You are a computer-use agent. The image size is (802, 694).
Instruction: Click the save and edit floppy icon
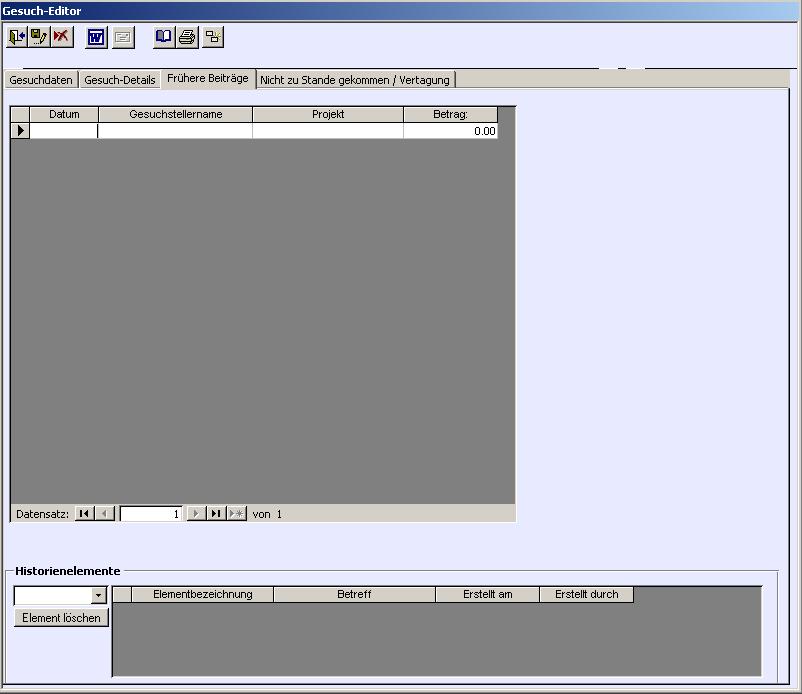click(39, 37)
